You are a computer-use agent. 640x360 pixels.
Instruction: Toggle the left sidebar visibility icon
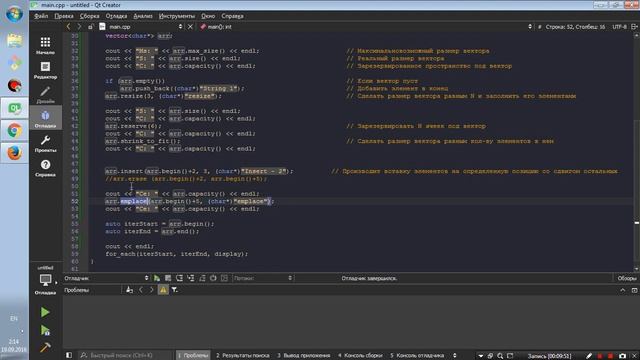(x=69, y=356)
